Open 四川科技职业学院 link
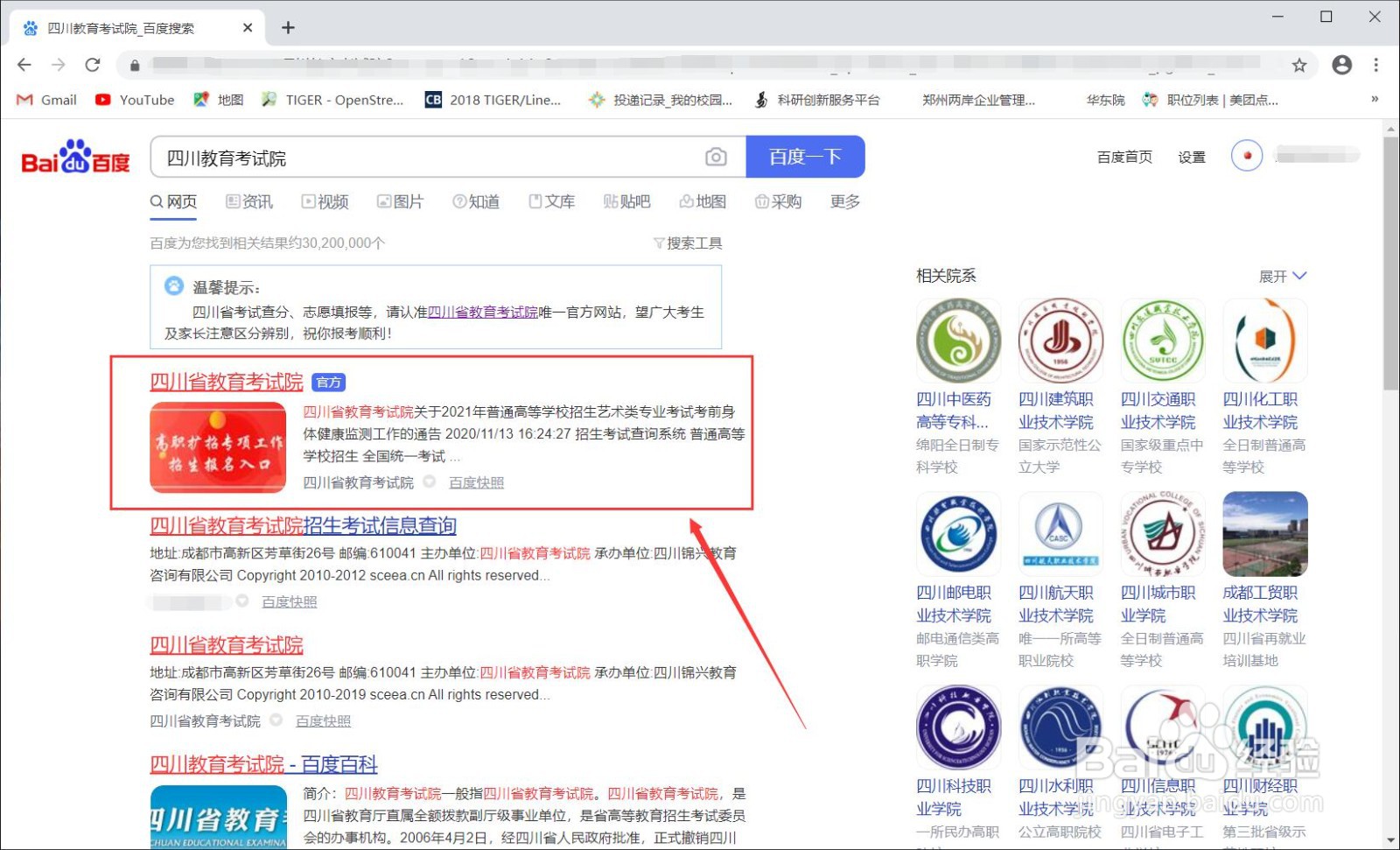Image resolution: width=1400 pixels, height=850 pixels. coord(954,797)
